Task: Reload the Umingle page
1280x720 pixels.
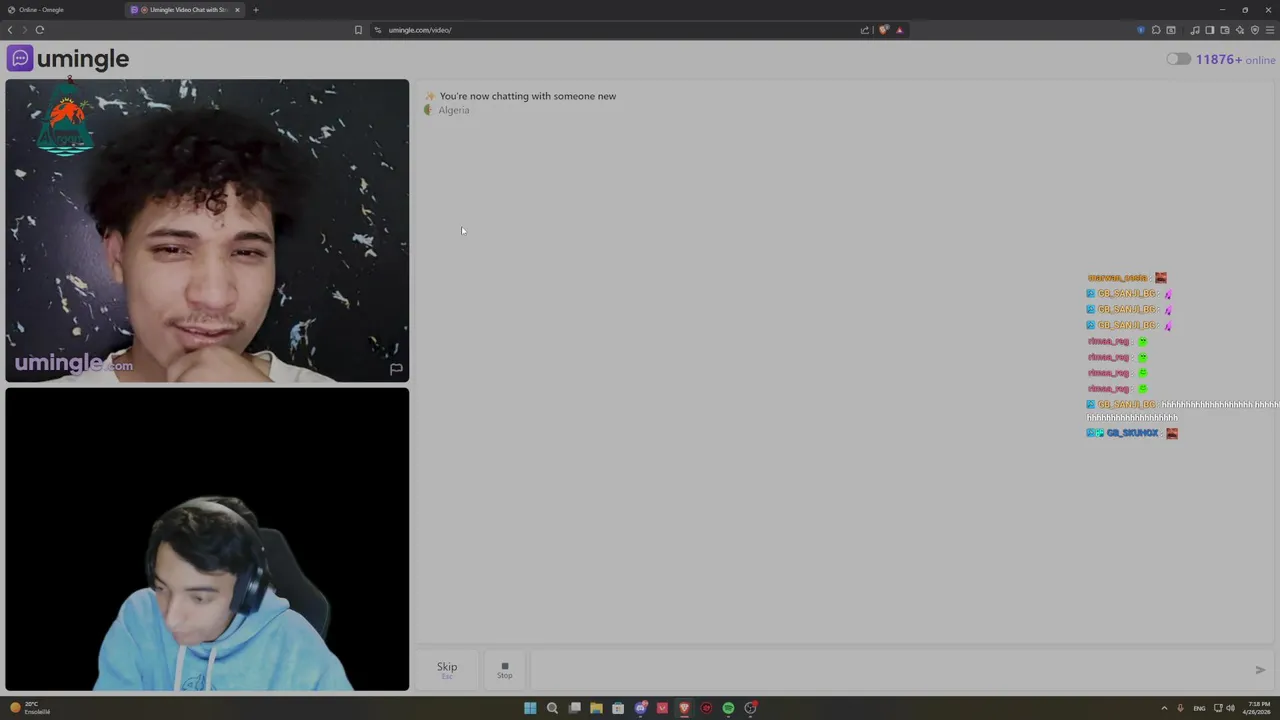Action: click(40, 30)
